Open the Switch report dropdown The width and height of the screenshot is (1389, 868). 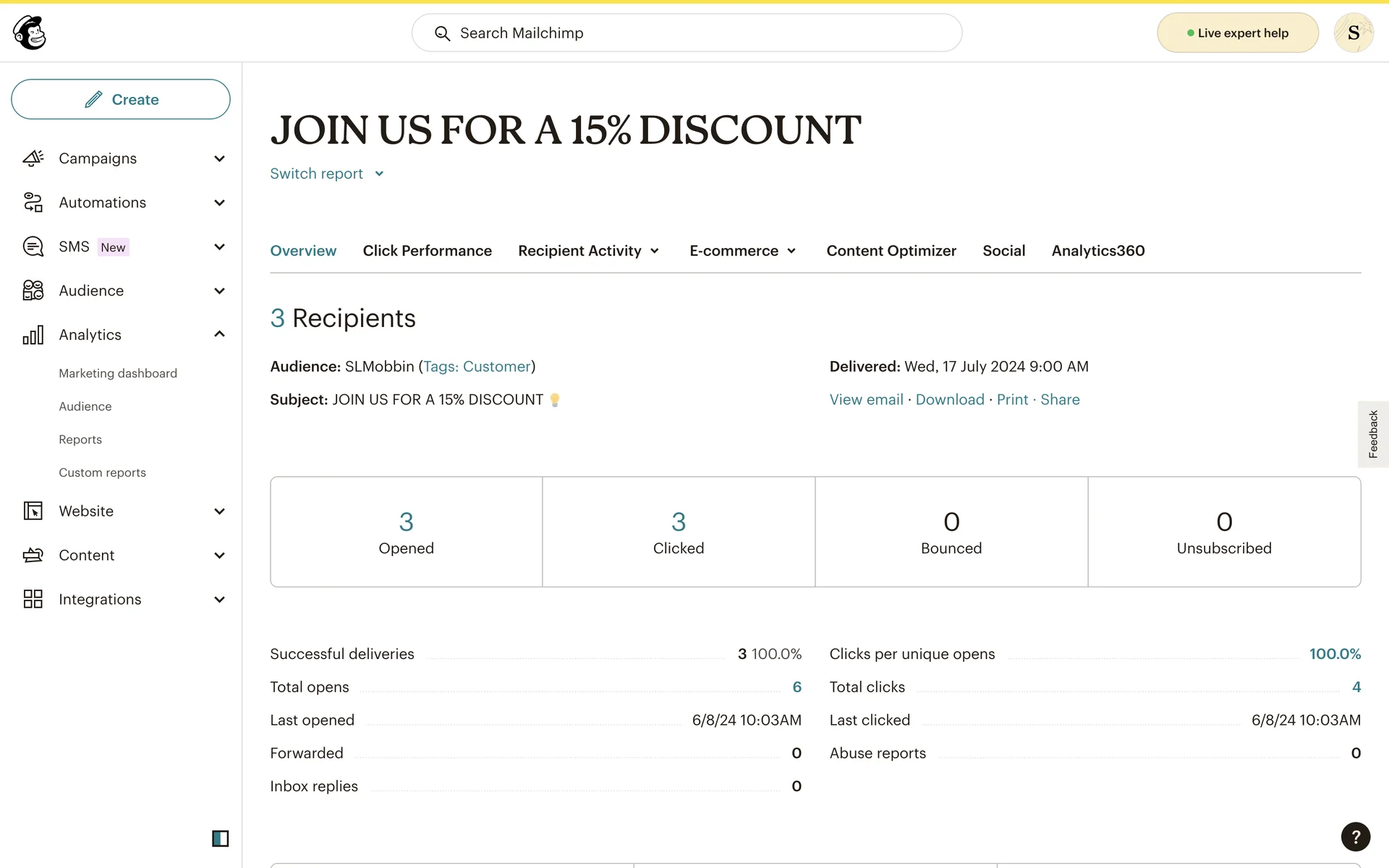point(326,174)
